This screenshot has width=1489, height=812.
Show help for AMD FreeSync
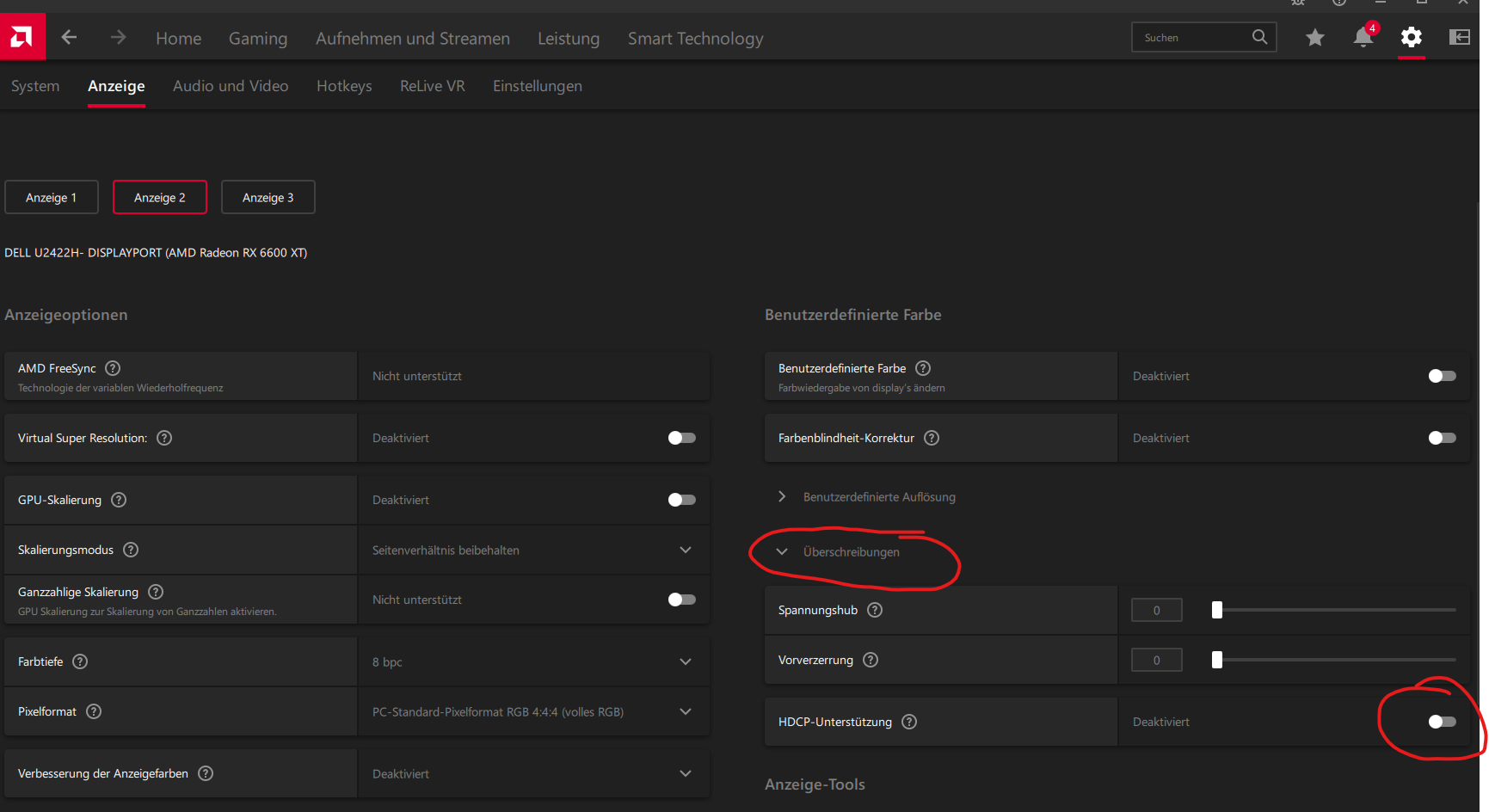113,368
